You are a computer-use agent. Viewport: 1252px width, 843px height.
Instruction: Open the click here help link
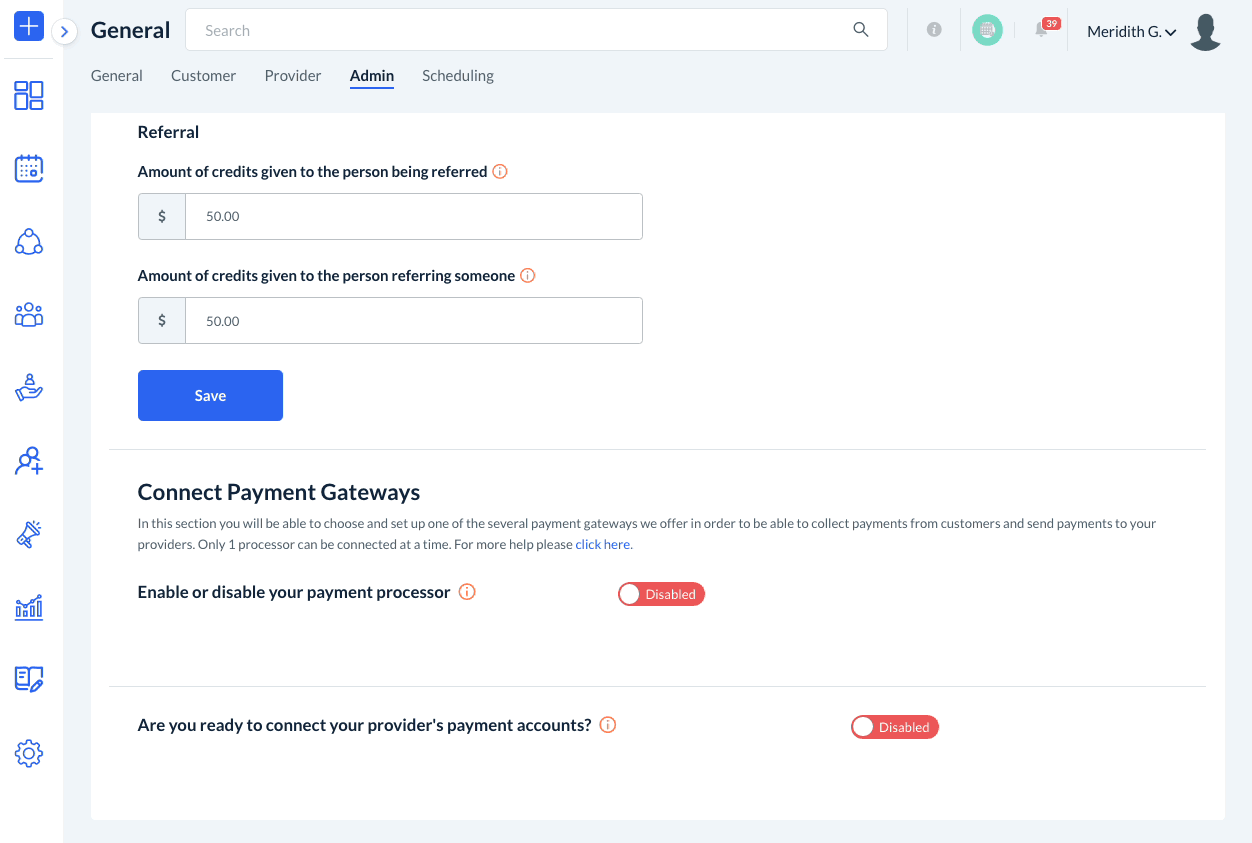(601, 544)
